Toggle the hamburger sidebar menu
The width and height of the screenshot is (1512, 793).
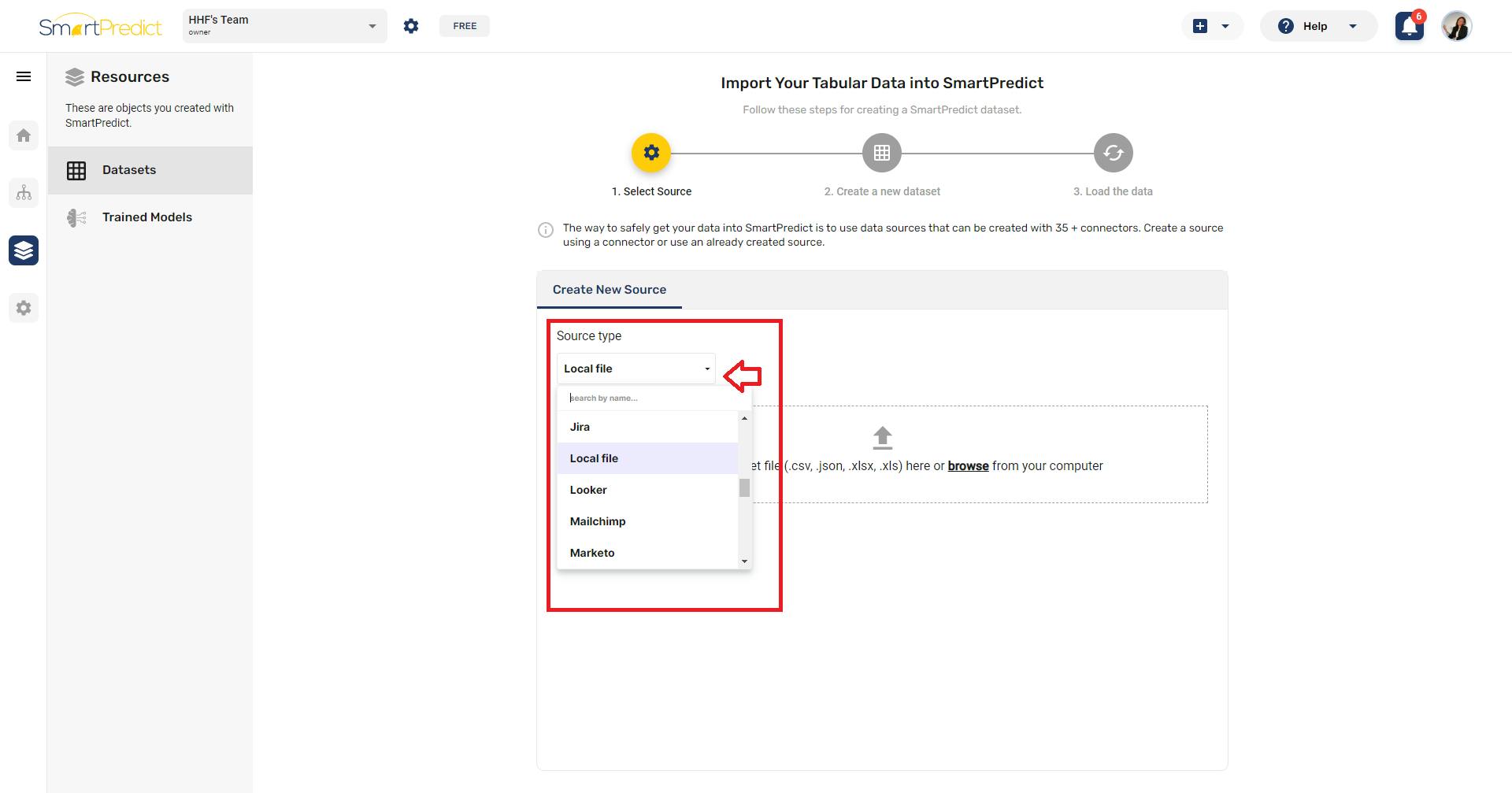[24, 76]
